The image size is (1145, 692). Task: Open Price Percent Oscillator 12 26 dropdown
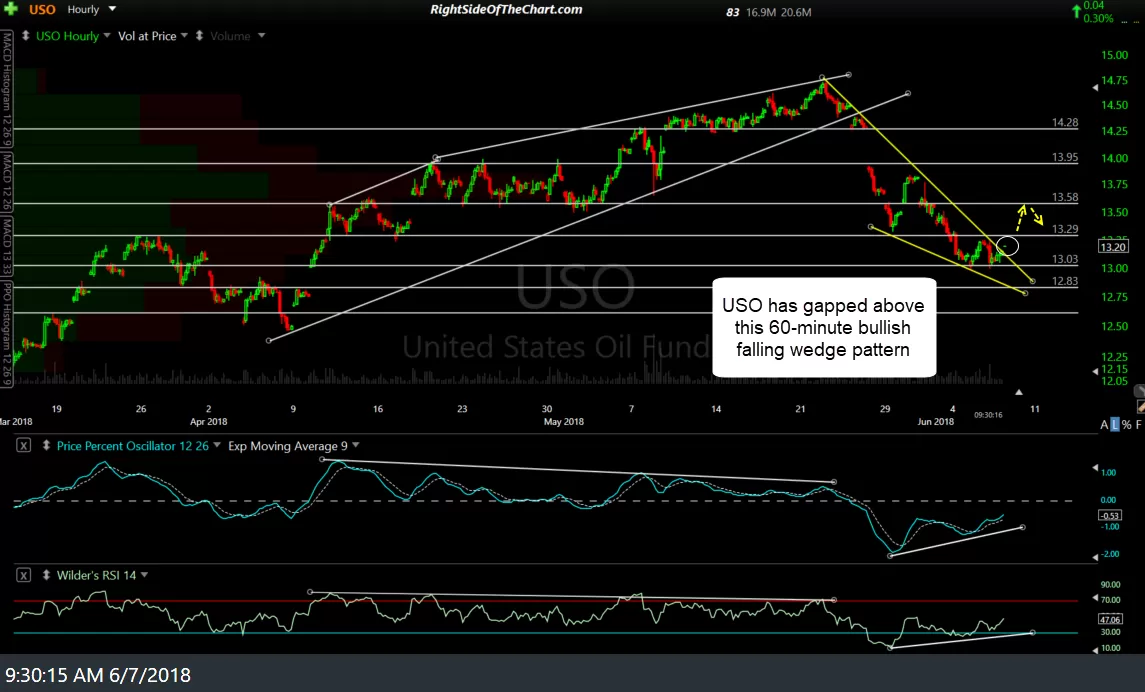click(x=217, y=445)
